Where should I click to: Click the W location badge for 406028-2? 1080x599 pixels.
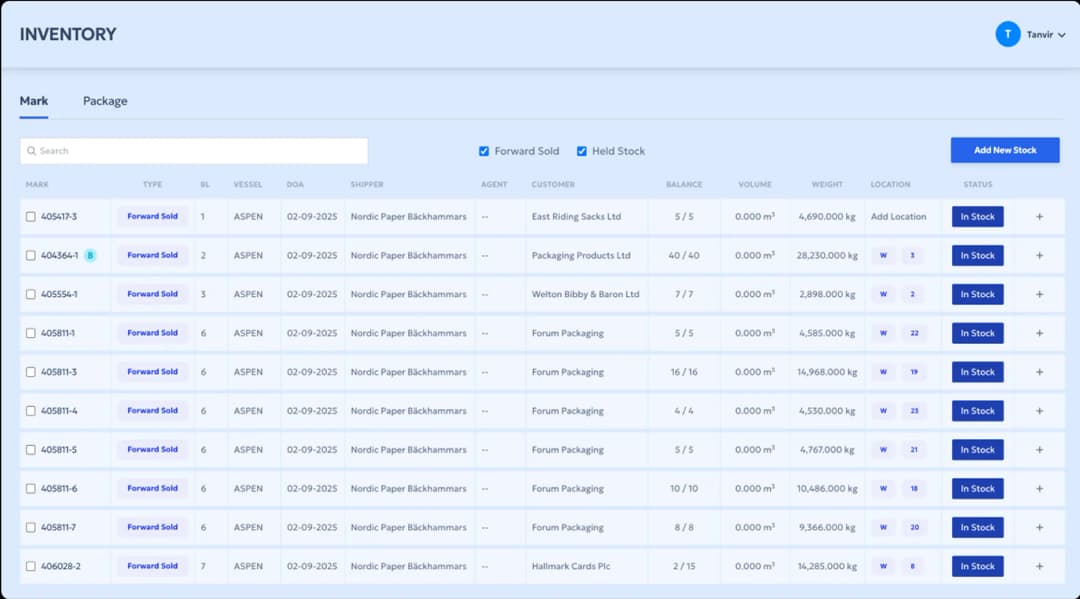tap(883, 566)
